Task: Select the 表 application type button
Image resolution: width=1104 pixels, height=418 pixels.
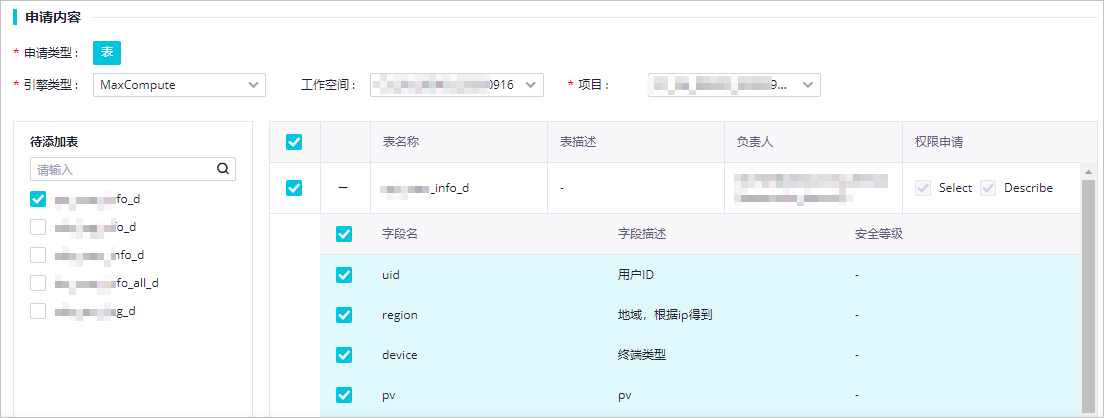Action: (x=107, y=53)
